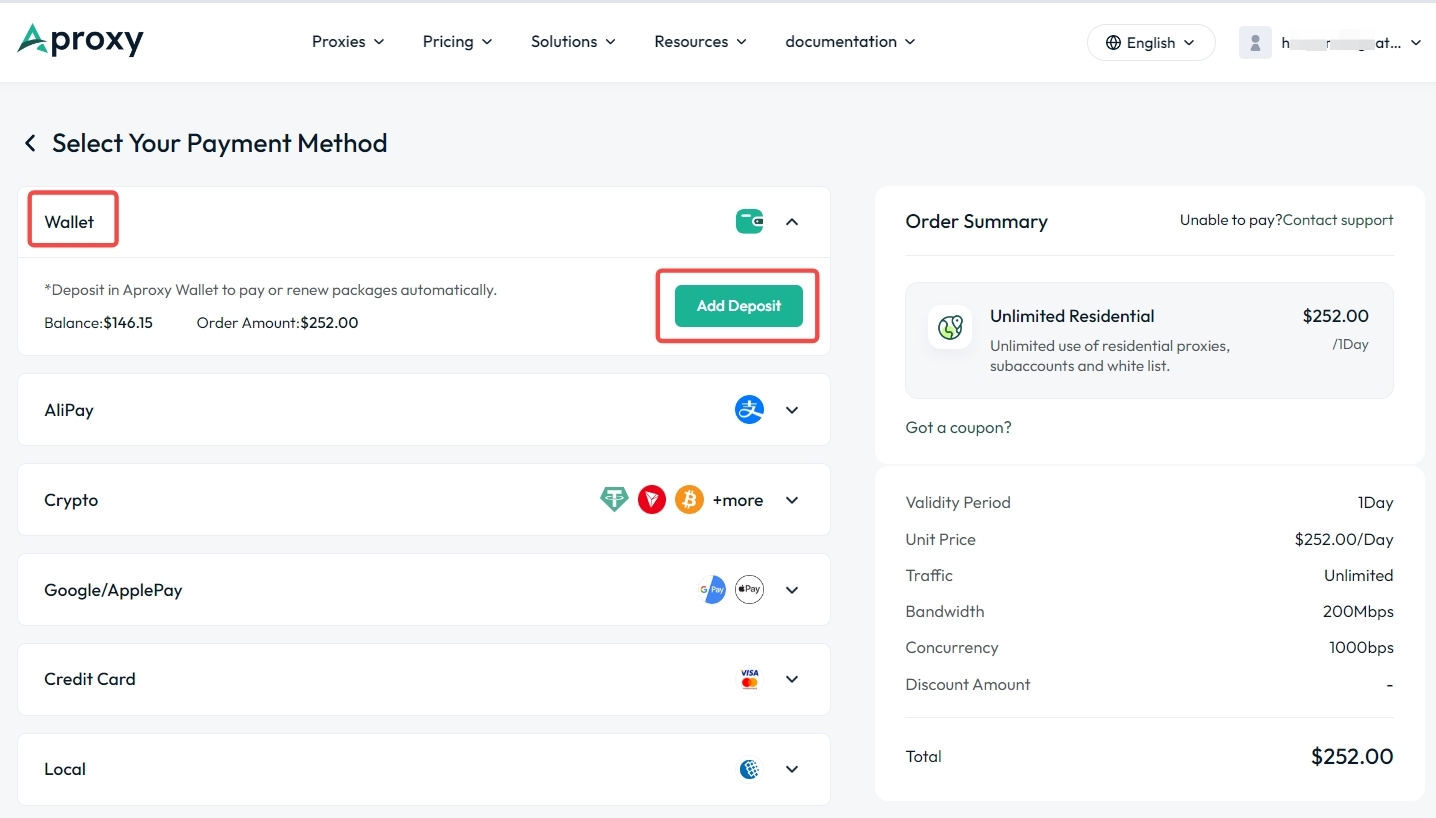1436x818 pixels.
Task: Click the language globe icon
Action: click(x=1113, y=42)
